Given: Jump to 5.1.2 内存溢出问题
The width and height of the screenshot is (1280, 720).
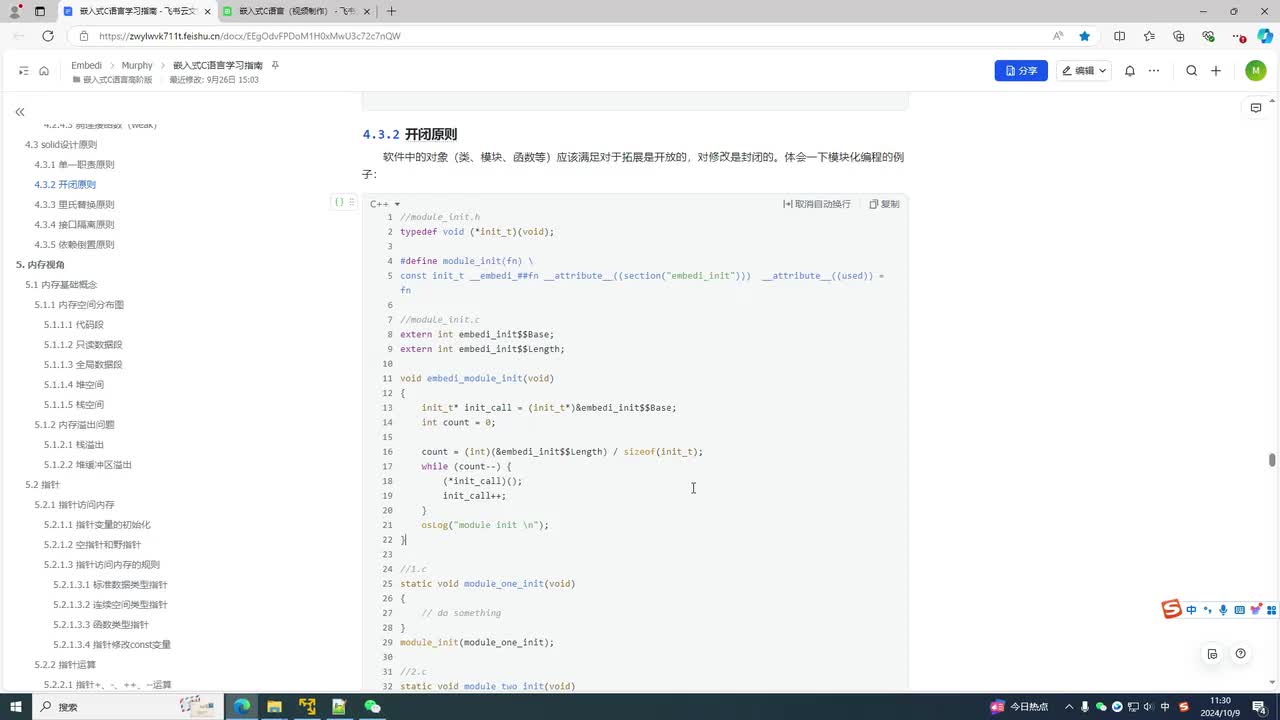Looking at the screenshot, I should pos(74,424).
